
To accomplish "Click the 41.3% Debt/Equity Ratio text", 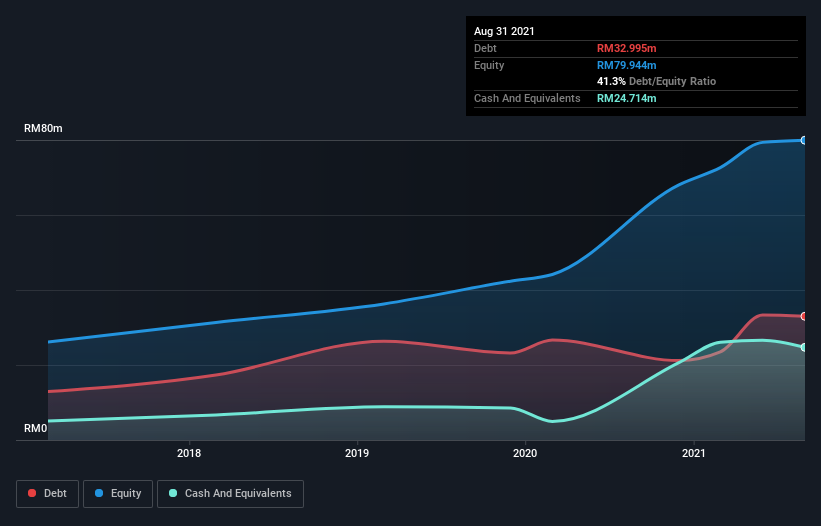I will pos(657,81).
